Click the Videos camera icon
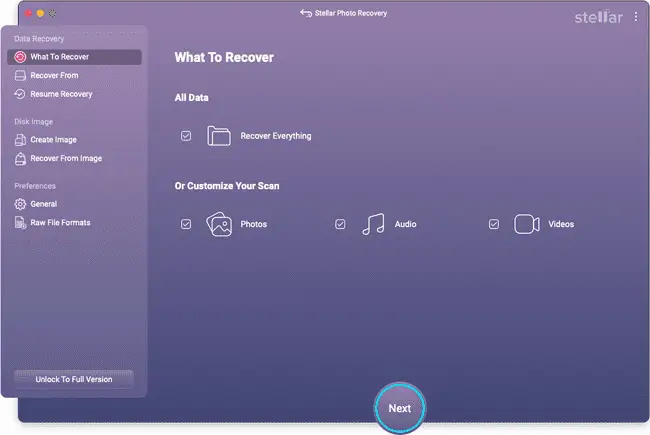The image size is (650, 435). pos(527,224)
